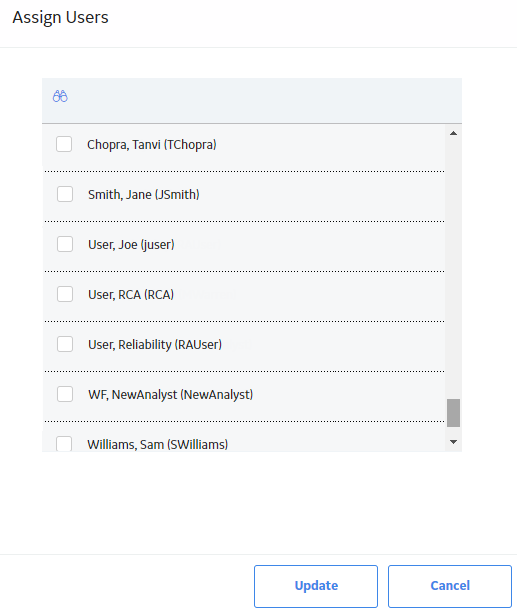Click the Chopra, Tanvi (TChopra) name
The image size is (517, 613).
[x=152, y=145]
